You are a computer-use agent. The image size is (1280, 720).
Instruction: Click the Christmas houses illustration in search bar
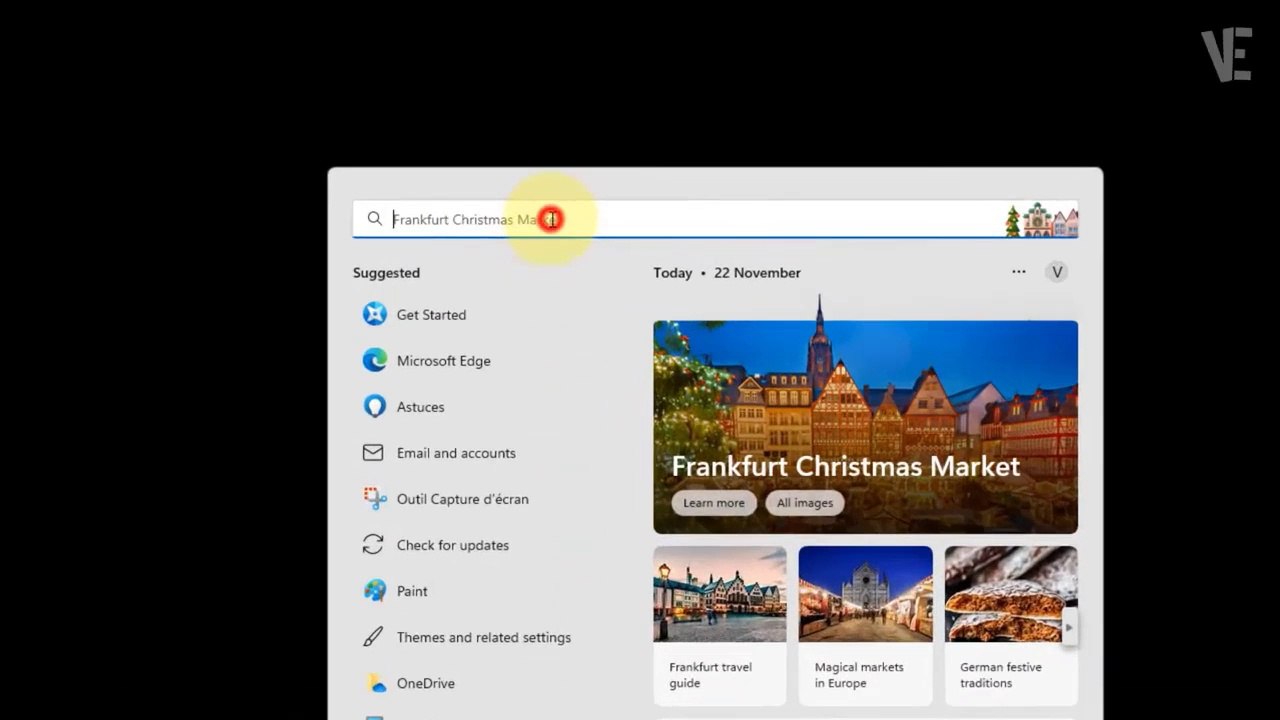(x=1041, y=220)
